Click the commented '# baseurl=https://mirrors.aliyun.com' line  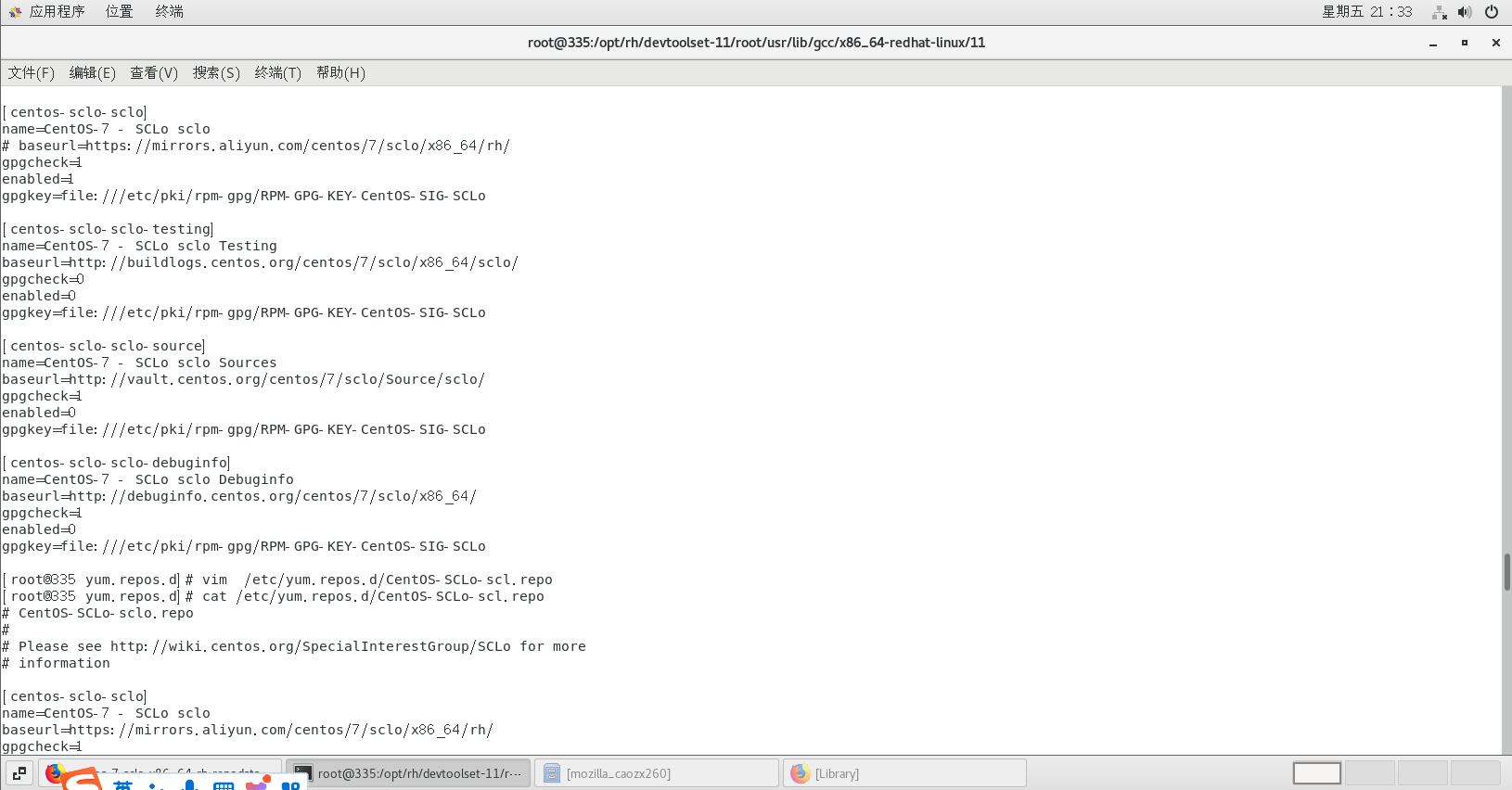pos(256,146)
